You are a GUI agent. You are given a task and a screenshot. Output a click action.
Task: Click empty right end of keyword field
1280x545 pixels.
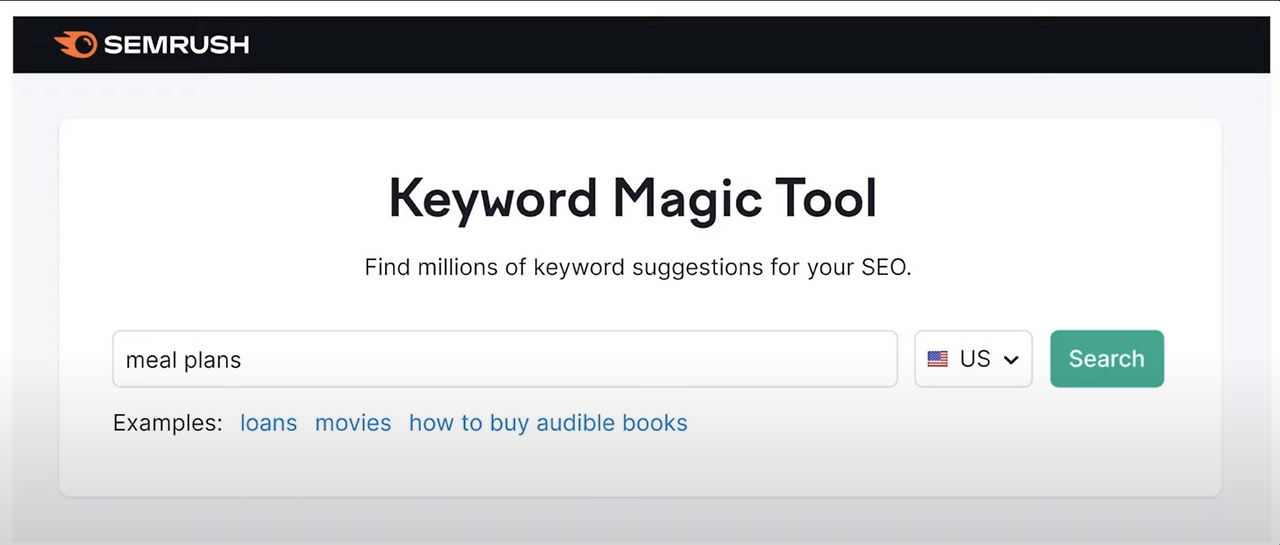click(x=820, y=359)
